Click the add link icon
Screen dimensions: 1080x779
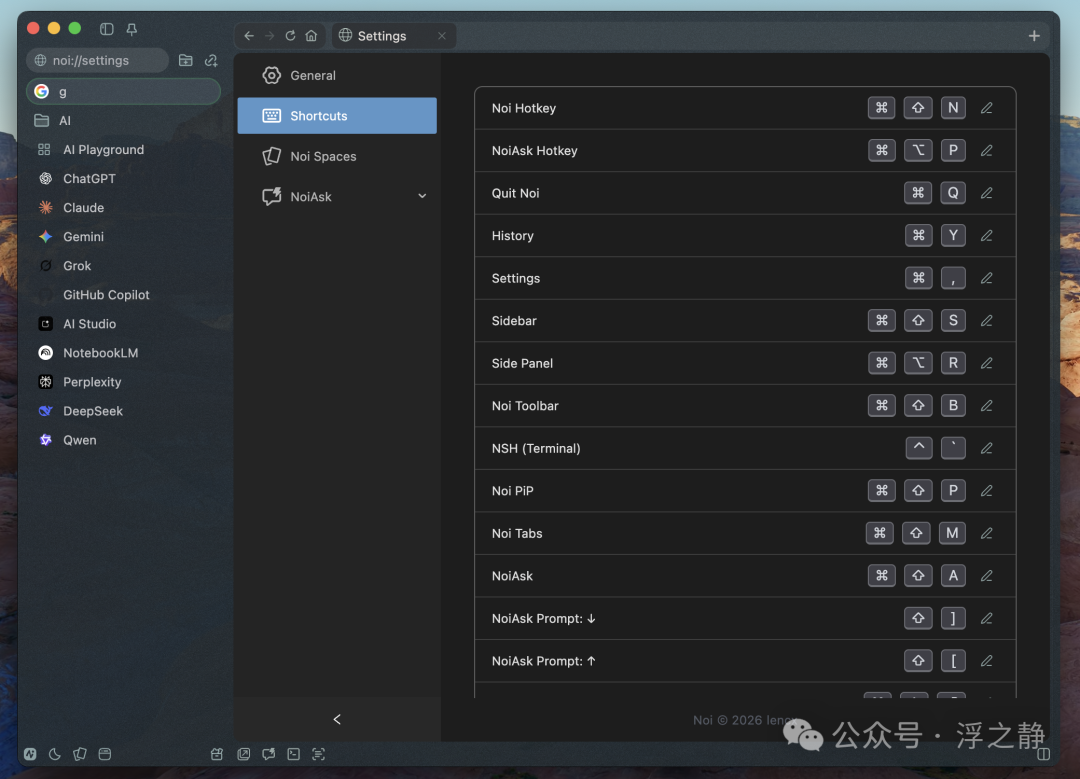[211, 61]
